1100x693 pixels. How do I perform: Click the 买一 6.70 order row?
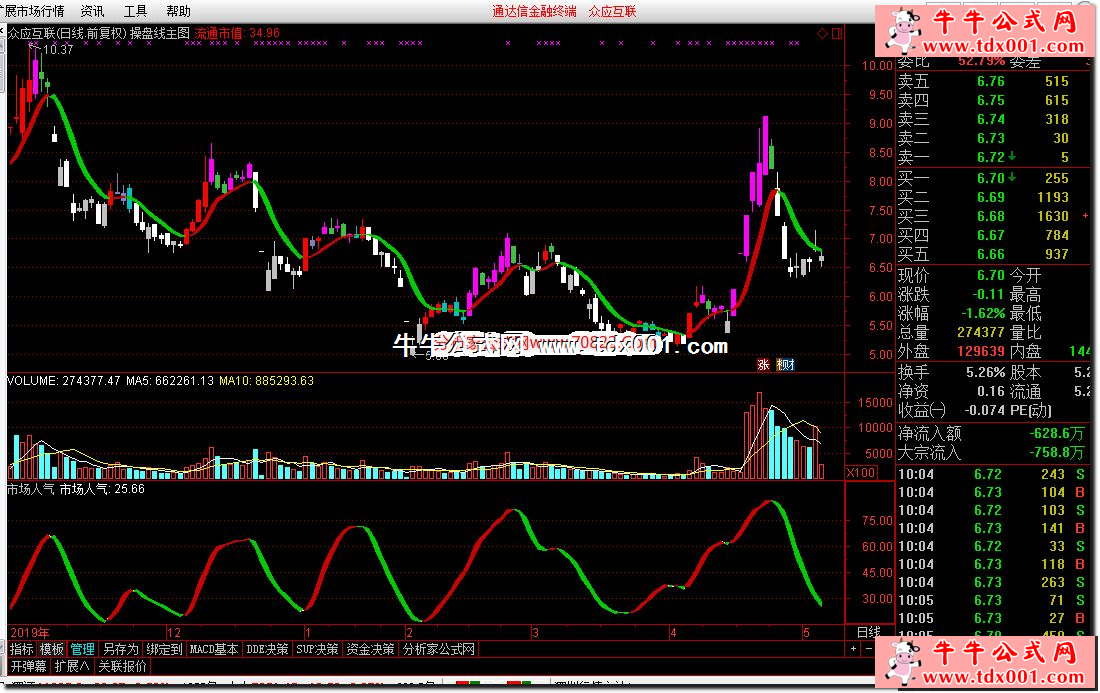[984, 178]
